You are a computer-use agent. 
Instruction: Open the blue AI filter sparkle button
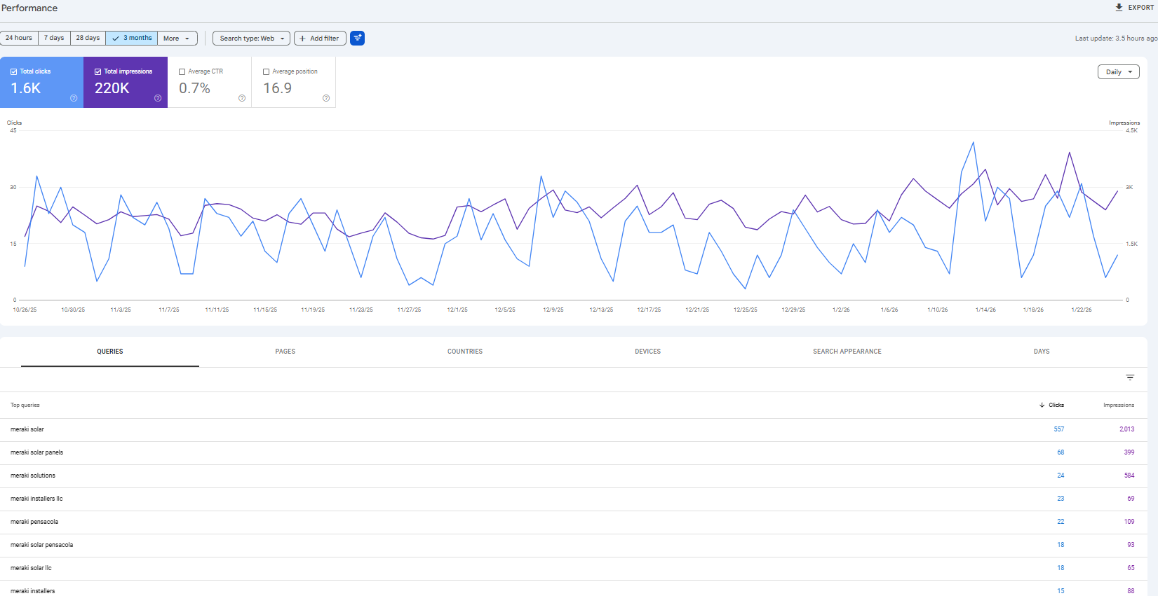(x=357, y=38)
